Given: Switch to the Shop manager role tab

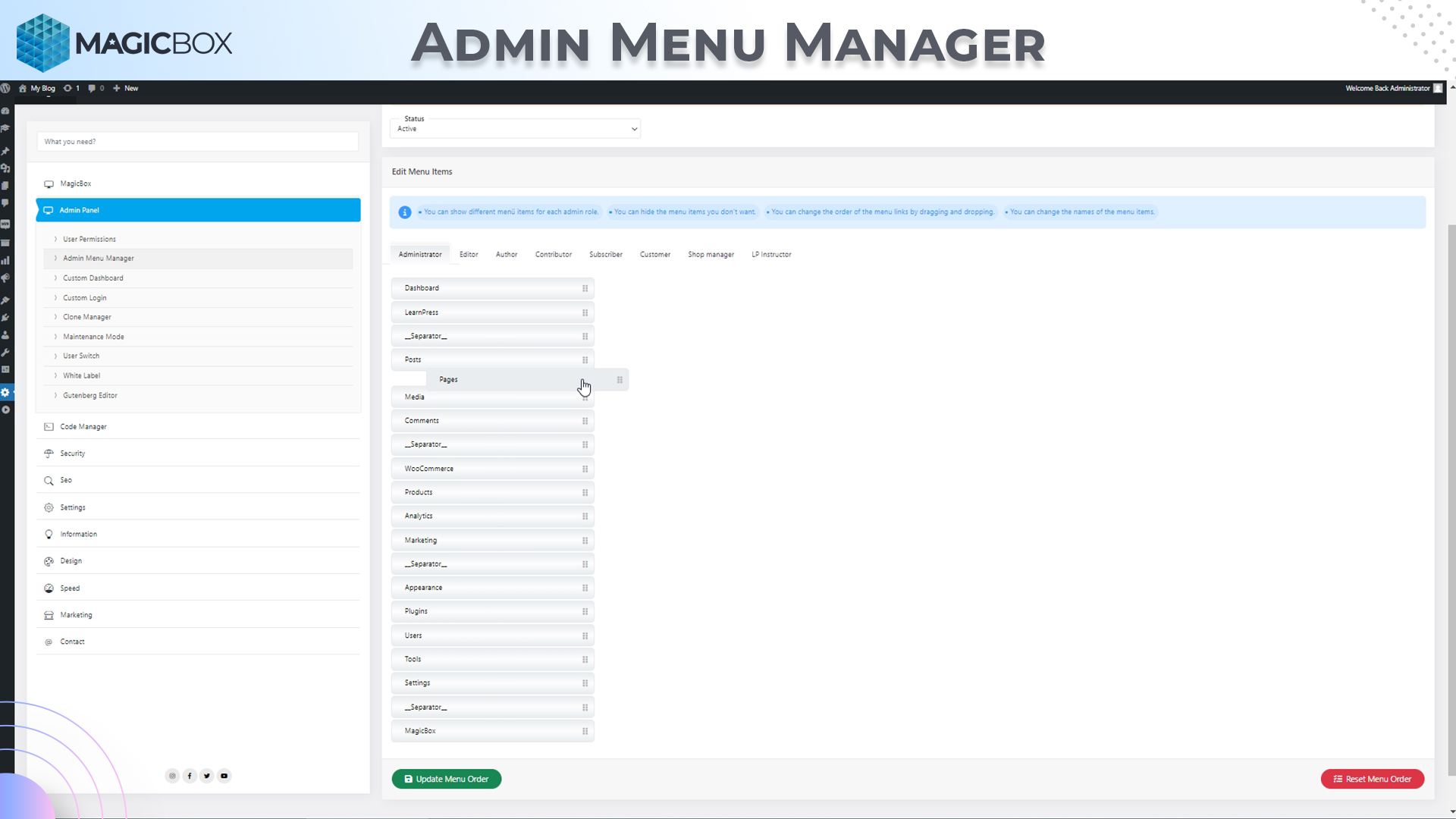Looking at the screenshot, I should tap(711, 255).
